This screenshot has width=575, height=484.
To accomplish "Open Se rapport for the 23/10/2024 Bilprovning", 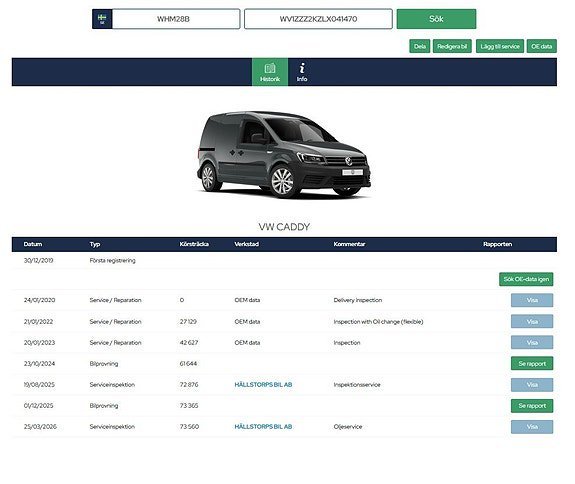I will (532, 364).
